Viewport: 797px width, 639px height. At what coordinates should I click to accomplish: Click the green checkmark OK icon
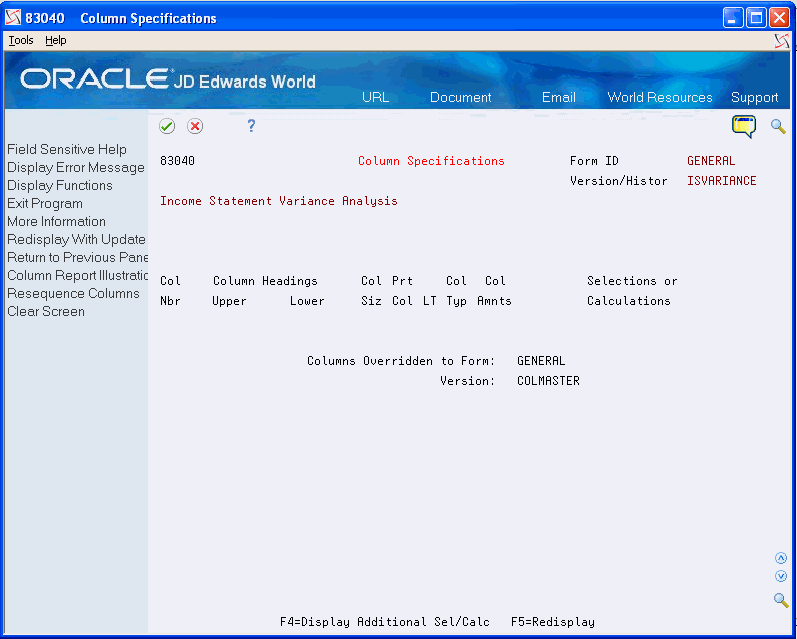pos(167,126)
